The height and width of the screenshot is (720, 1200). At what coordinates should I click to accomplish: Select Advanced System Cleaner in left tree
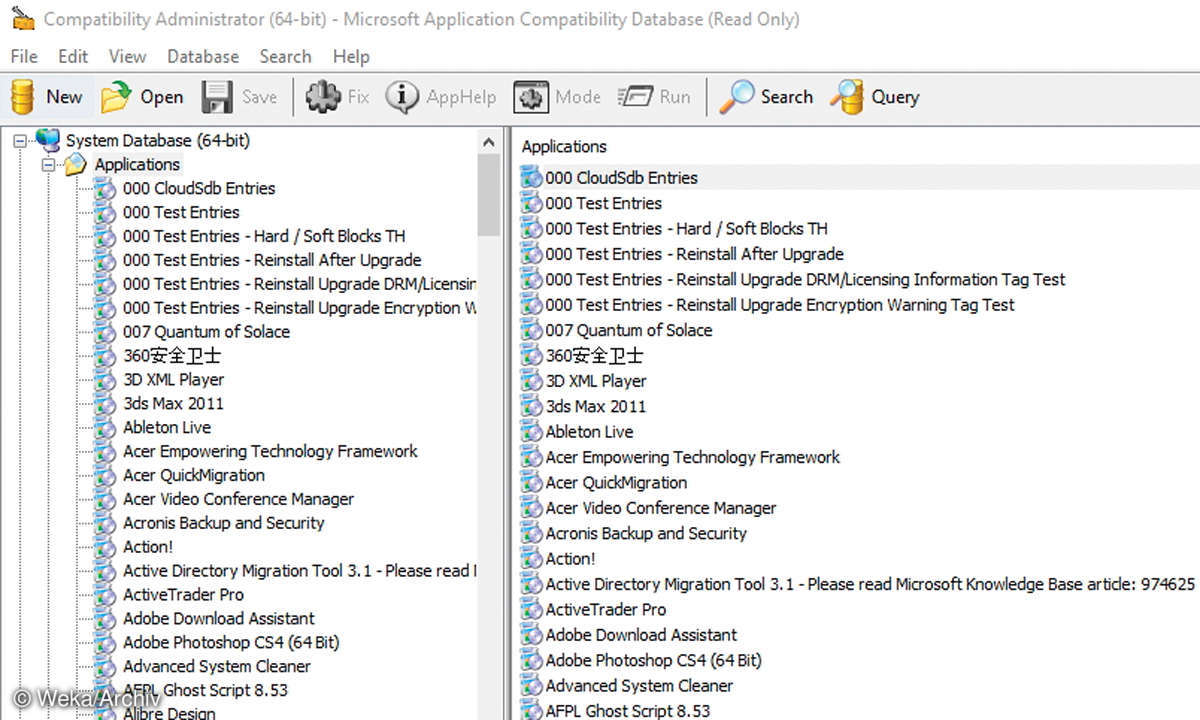216,667
